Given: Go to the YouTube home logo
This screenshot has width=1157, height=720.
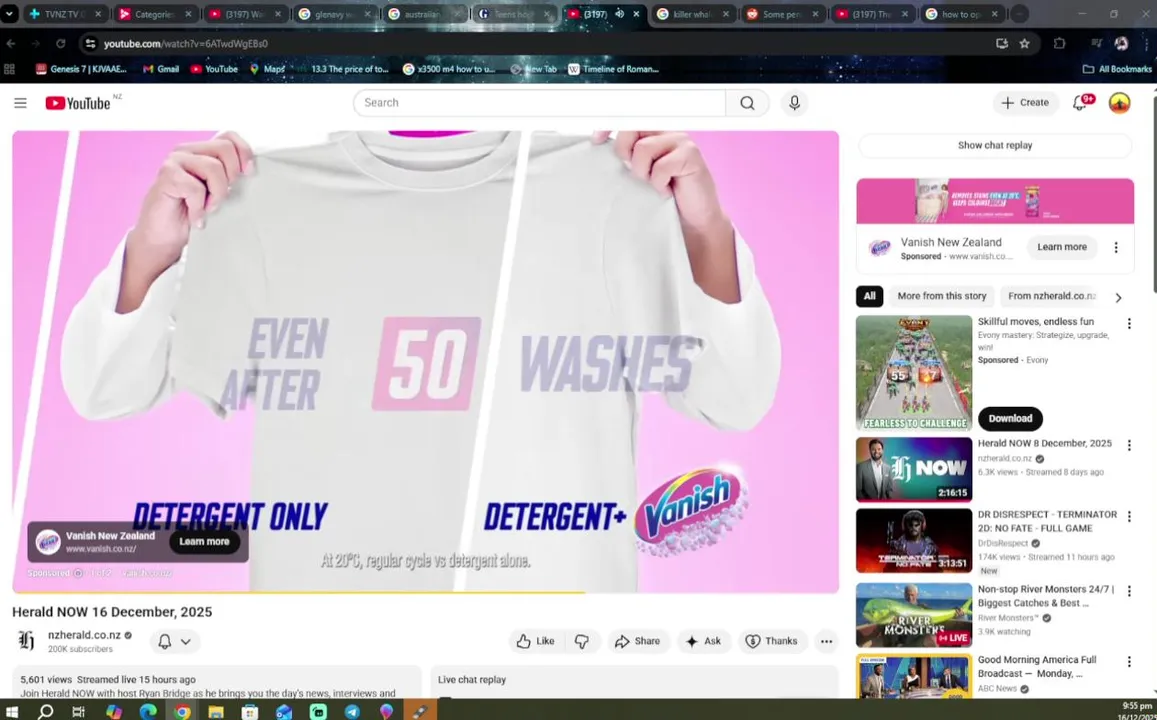Looking at the screenshot, I should (78, 103).
